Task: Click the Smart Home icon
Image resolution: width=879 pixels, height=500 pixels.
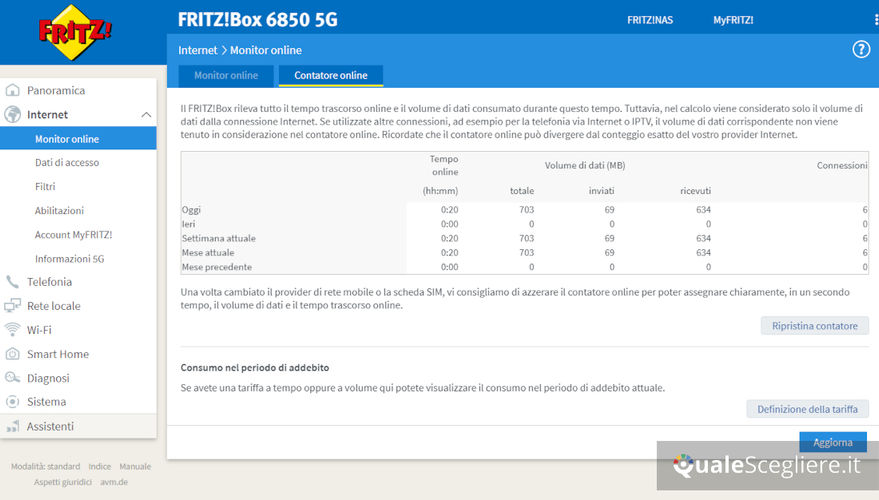Action: coord(12,354)
